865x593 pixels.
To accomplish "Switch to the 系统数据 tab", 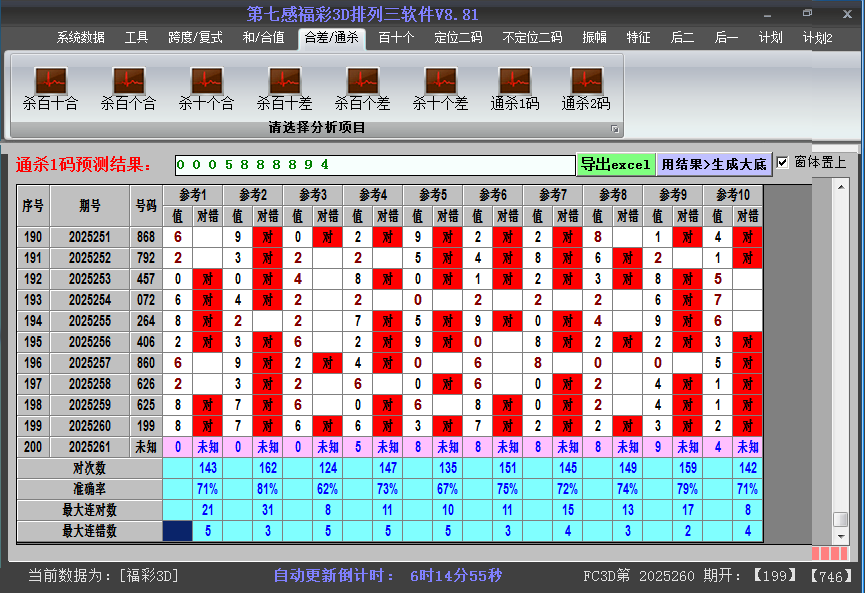I will tap(80, 38).
